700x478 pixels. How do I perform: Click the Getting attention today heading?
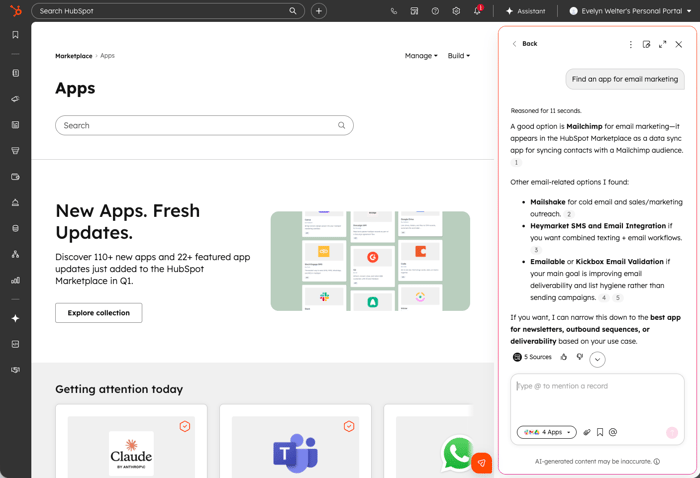(119, 389)
